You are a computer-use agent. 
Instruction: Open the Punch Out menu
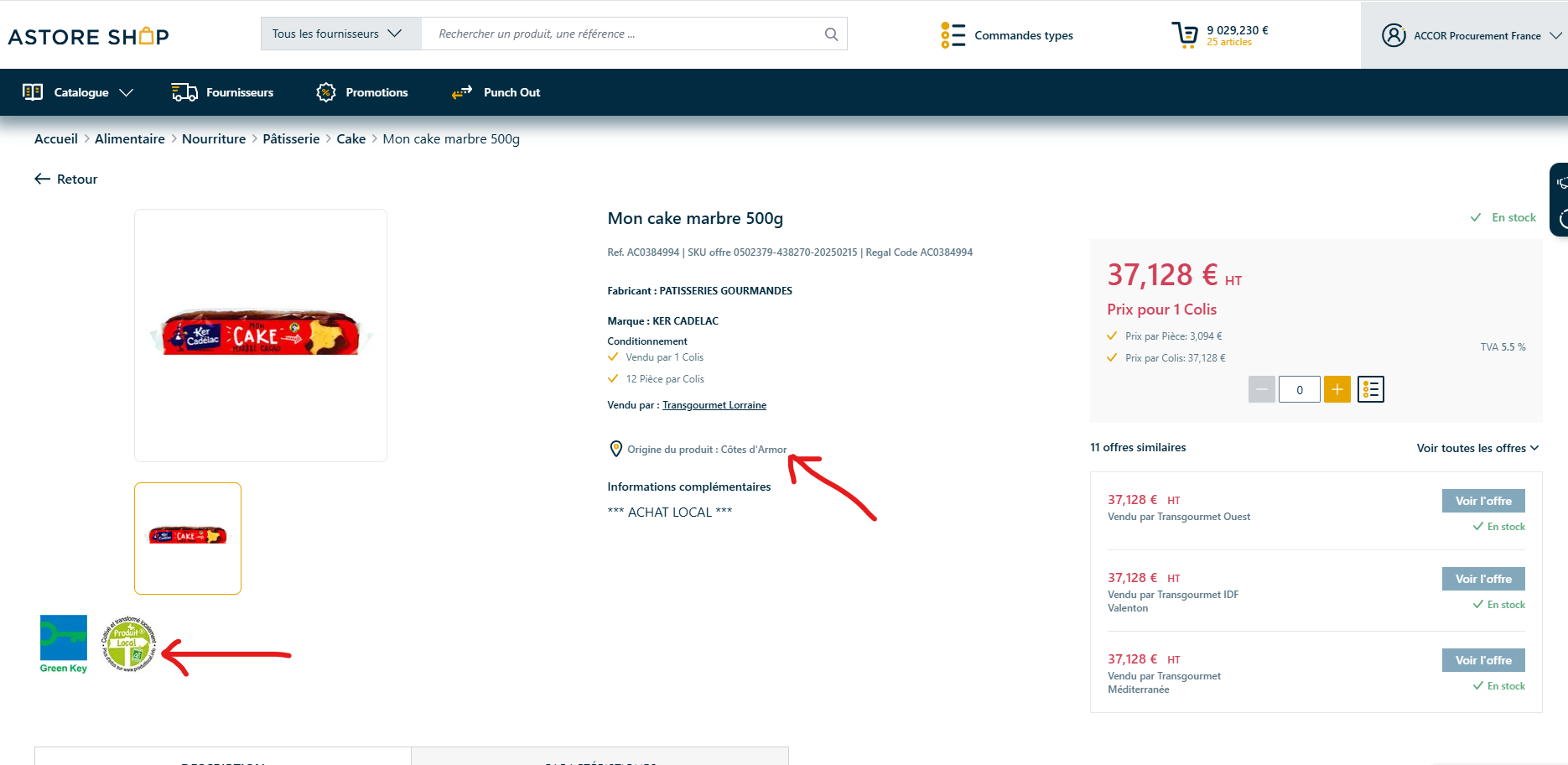(x=511, y=92)
